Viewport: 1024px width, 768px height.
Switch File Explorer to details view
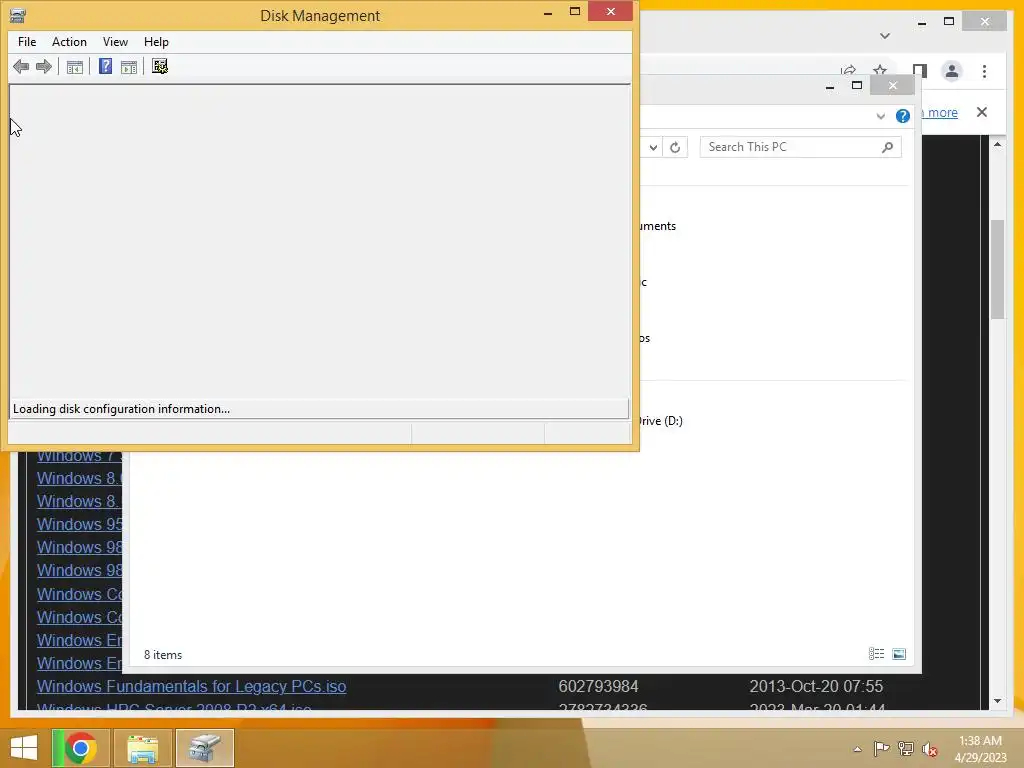[x=876, y=654]
